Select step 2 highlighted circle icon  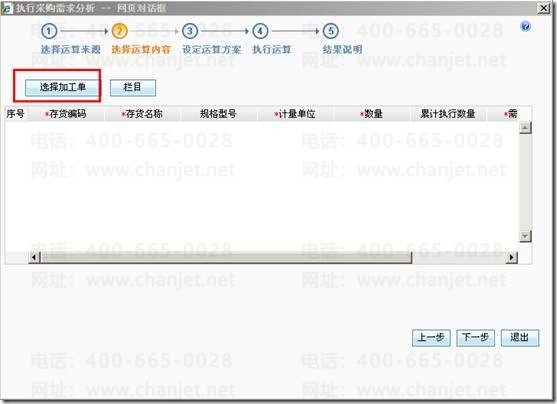(x=119, y=31)
